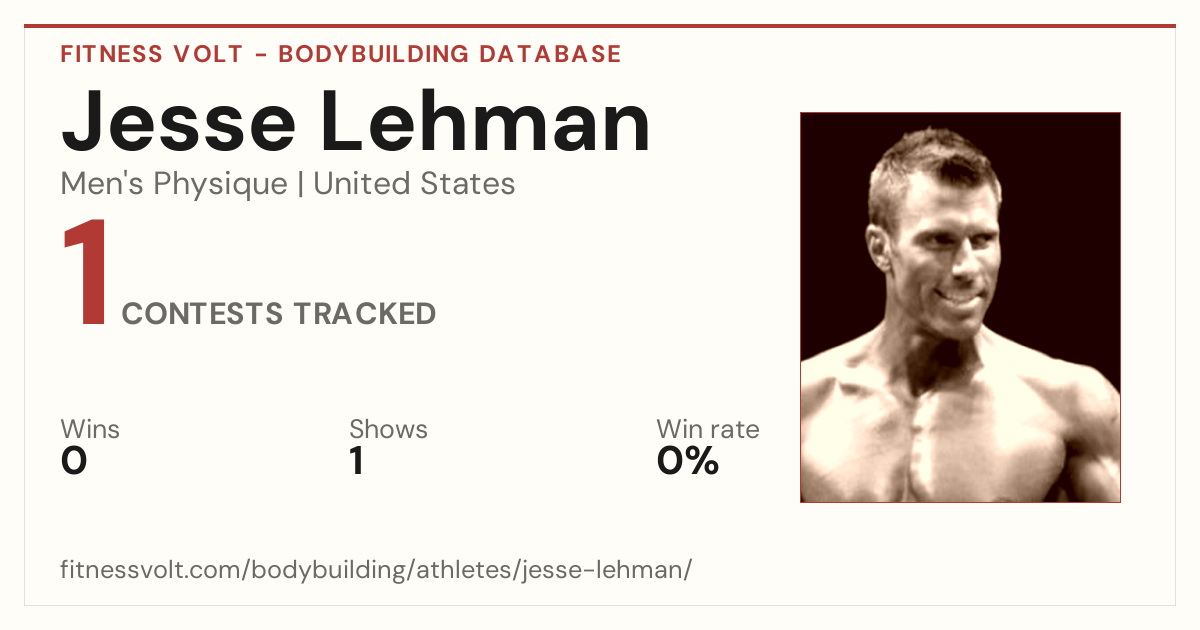Viewport: 1200px width, 630px height.
Task: Select the Shows stat label
Action: coord(388,430)
